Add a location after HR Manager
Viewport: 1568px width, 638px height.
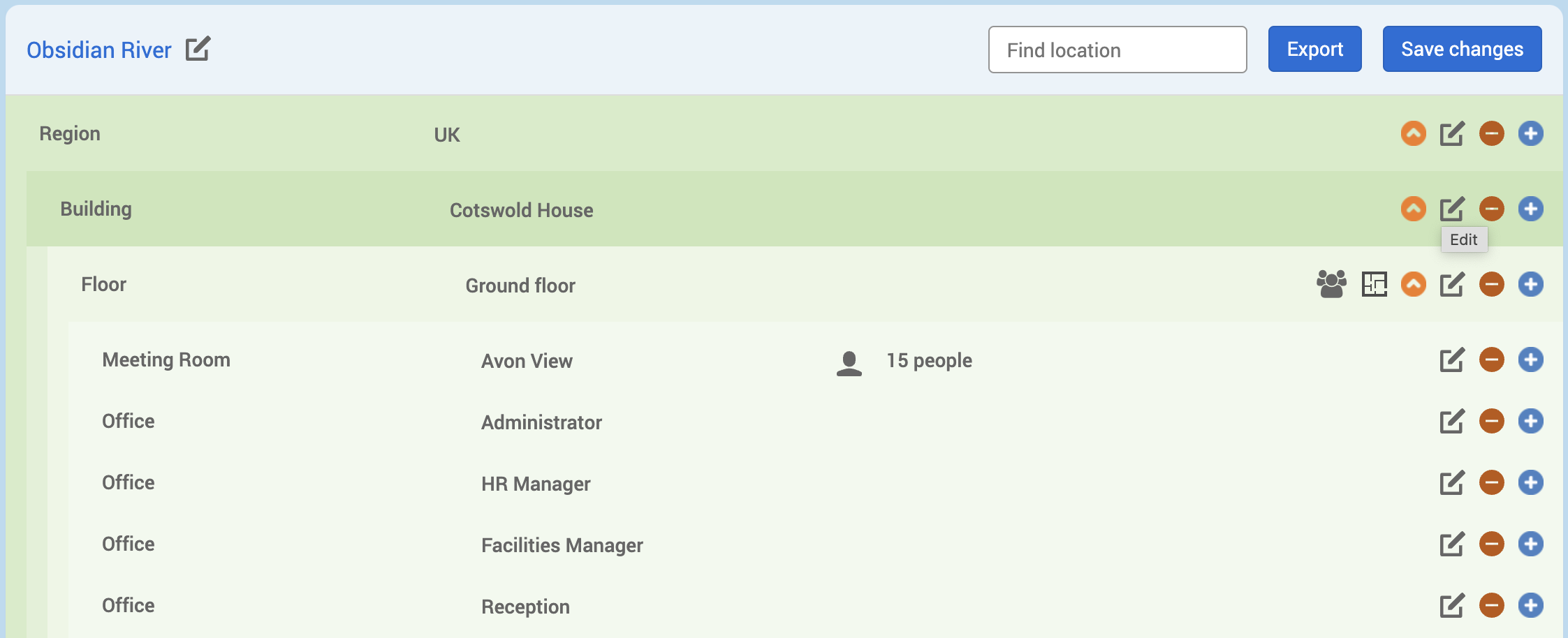tap(1530, 483)
